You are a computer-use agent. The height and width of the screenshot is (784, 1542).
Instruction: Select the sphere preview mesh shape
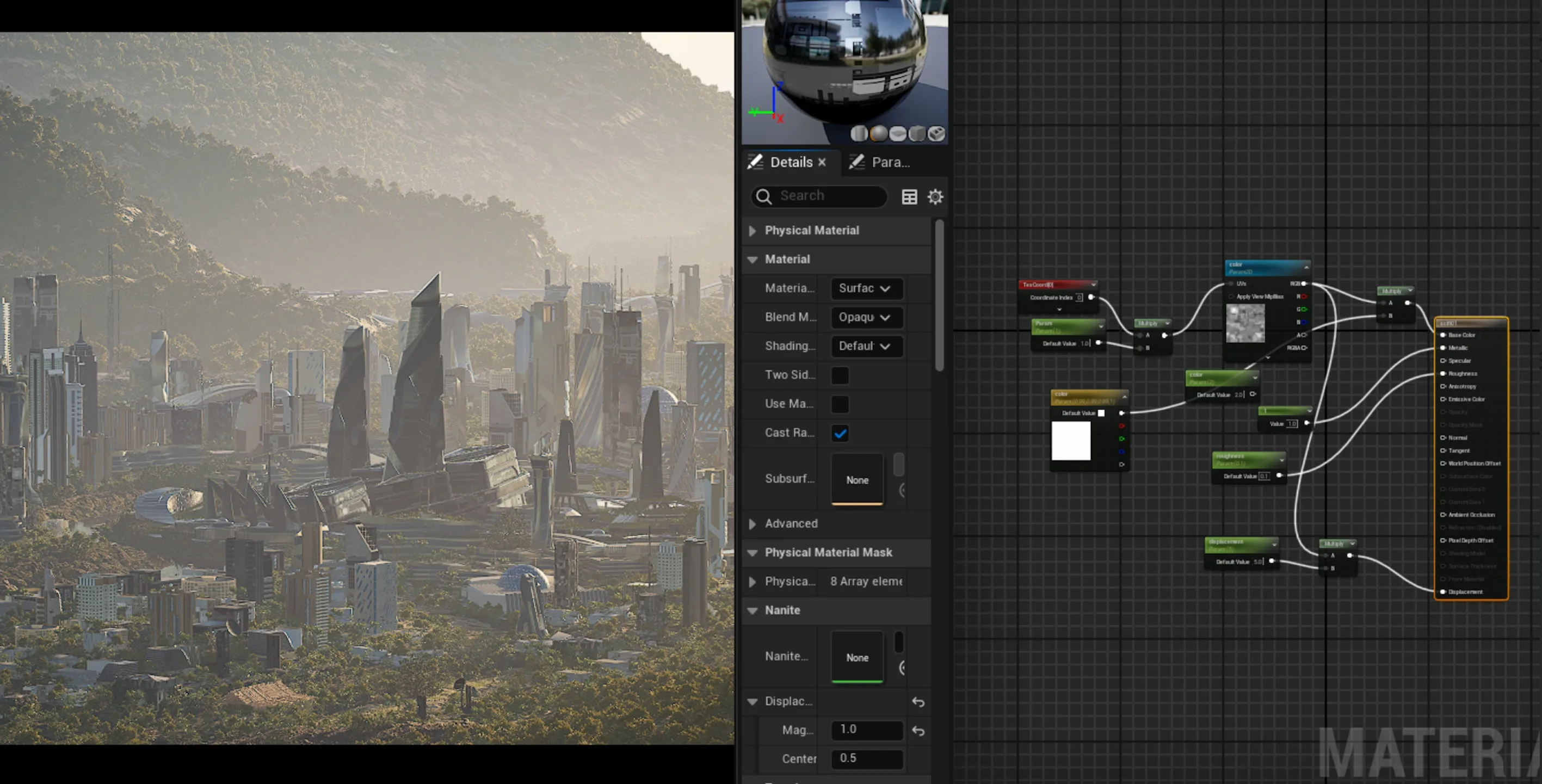pyautogui.click(x=878, y=133)
